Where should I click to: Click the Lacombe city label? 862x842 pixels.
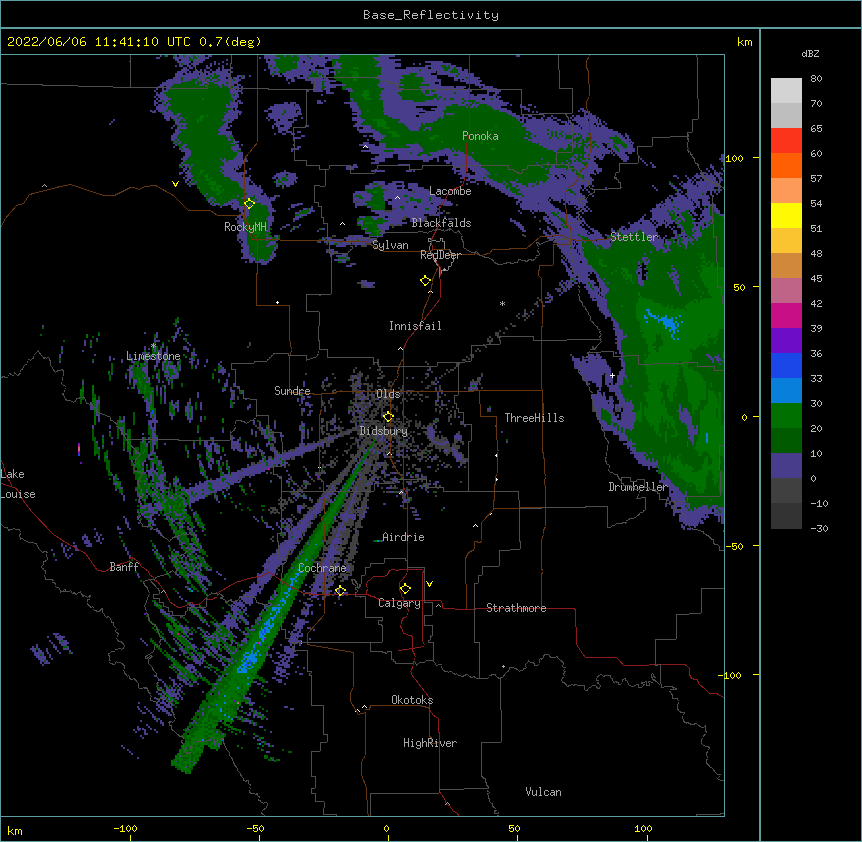coord(450,191)
